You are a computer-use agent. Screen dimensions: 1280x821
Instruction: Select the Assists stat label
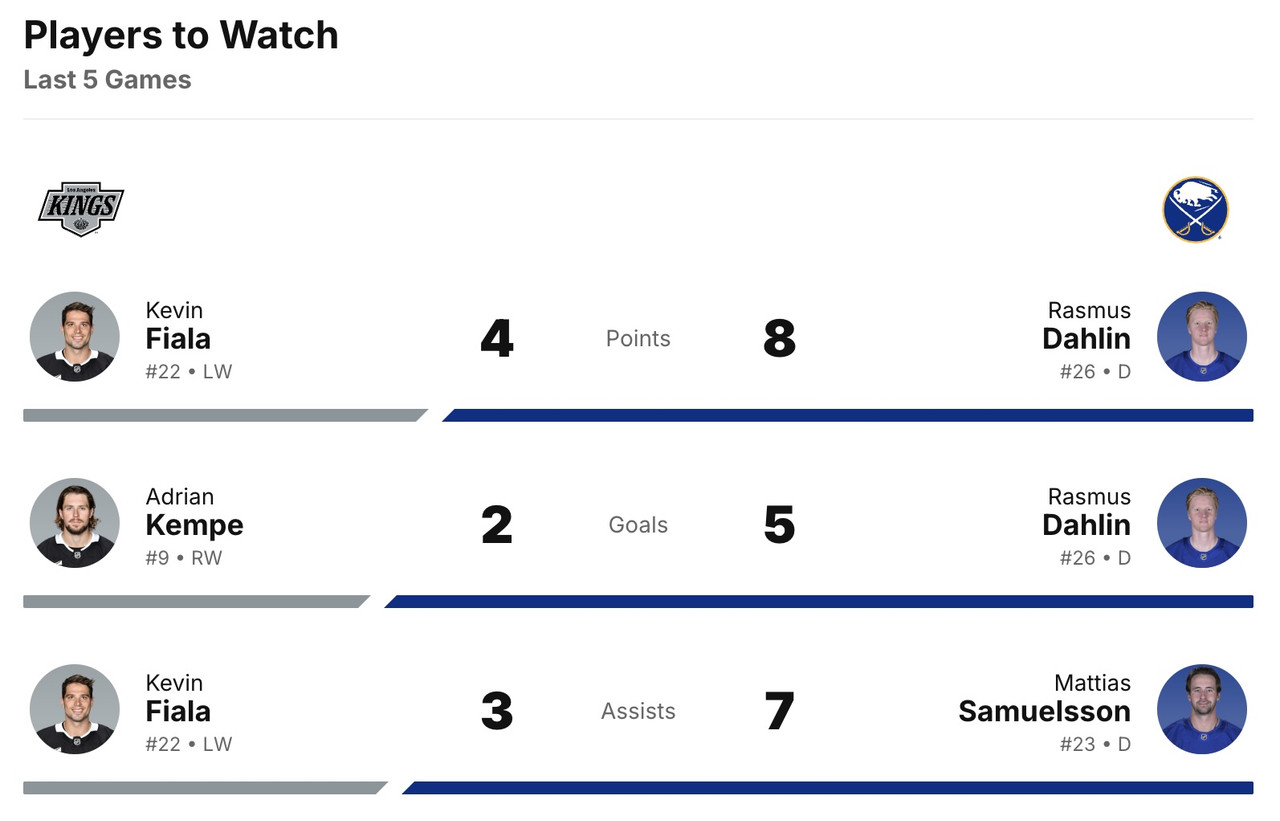pyautogui.click(x=638, y=711)
